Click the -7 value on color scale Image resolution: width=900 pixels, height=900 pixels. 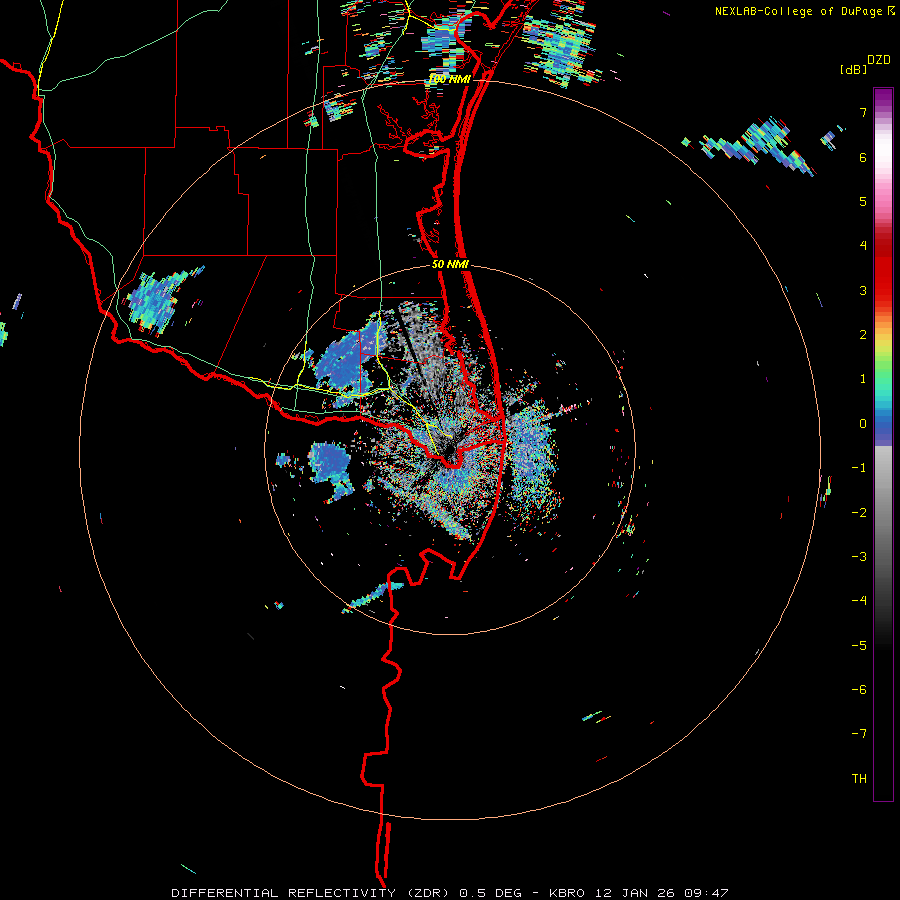(859, 734)
